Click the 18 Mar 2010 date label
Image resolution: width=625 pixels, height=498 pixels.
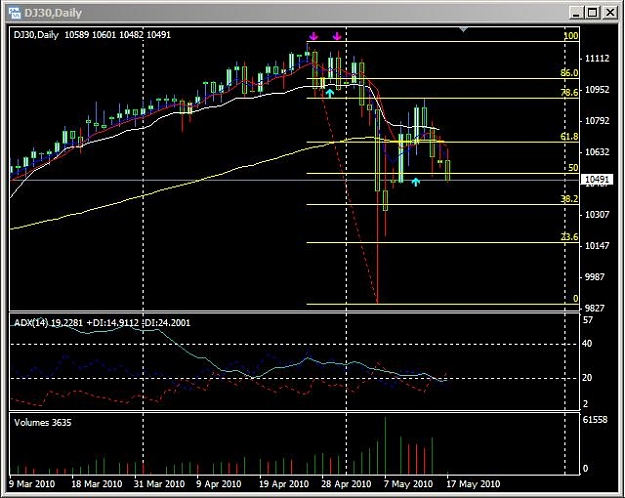click(96, 484)
